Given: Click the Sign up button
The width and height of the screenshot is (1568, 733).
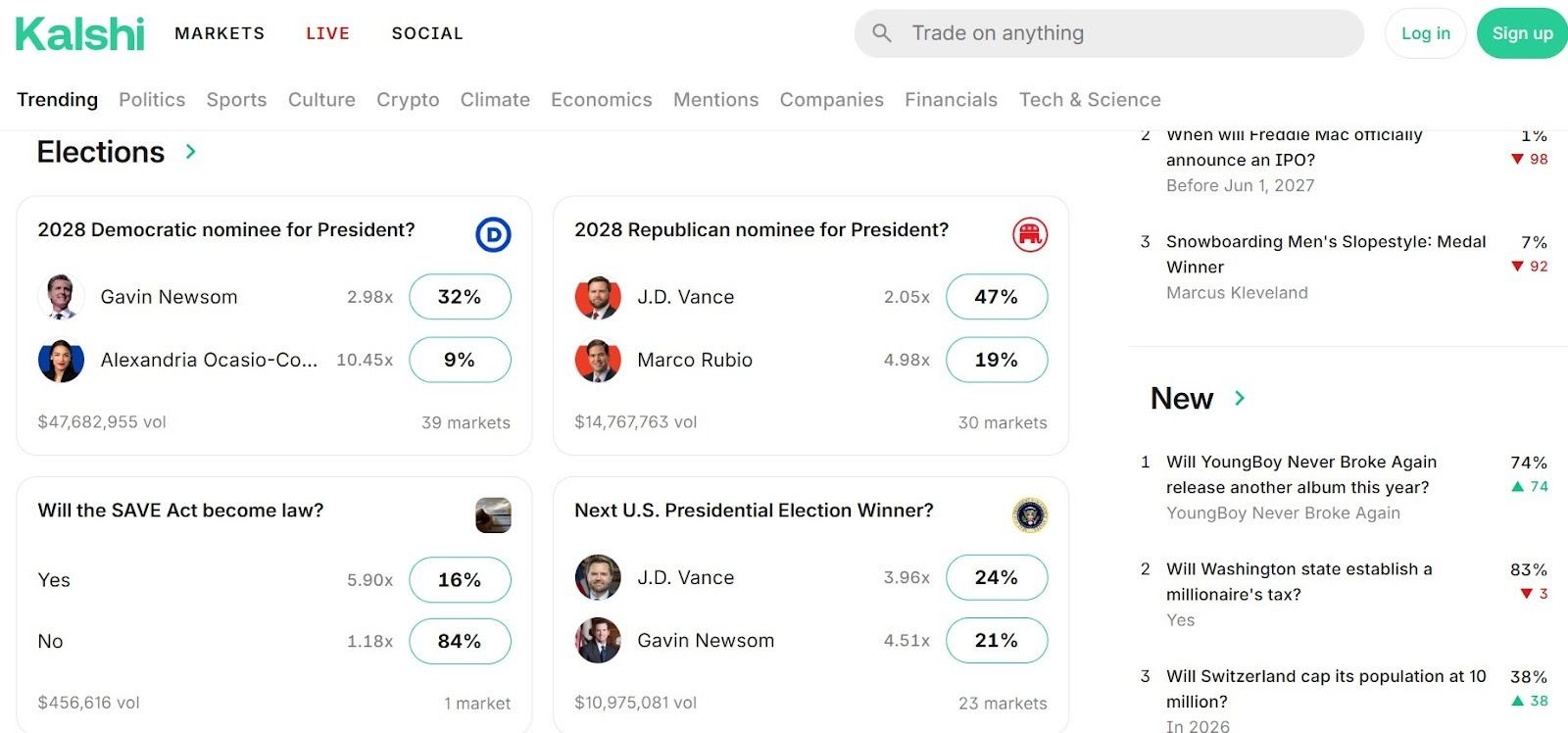Looking at the screenshot, I should [1522, 33].
